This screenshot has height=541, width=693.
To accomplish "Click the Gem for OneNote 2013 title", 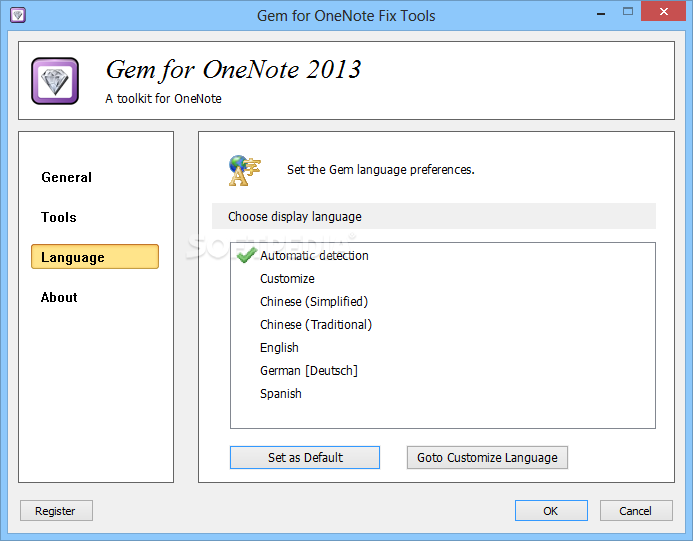I will click(x=233, y=70).
